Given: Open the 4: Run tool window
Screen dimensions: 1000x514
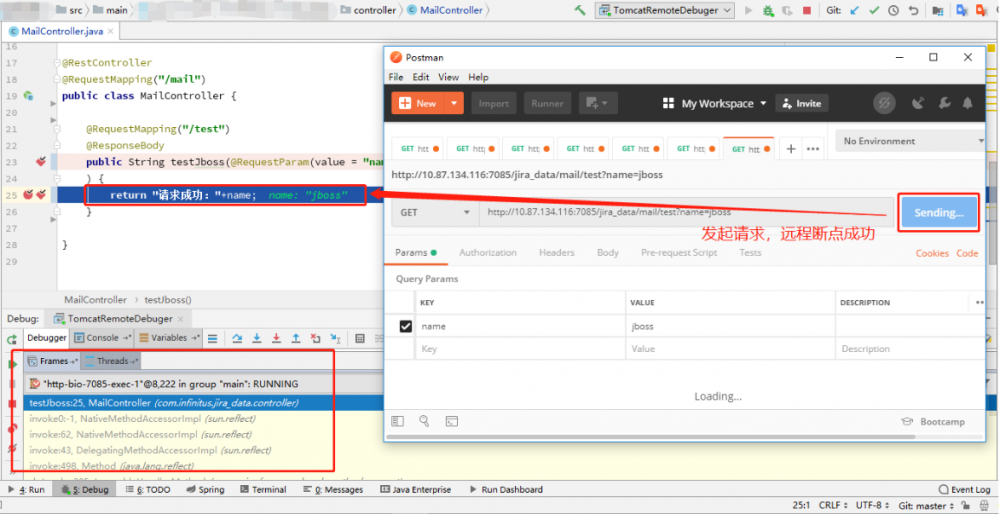Looking at the screenshot, I should tap(27, 490).
